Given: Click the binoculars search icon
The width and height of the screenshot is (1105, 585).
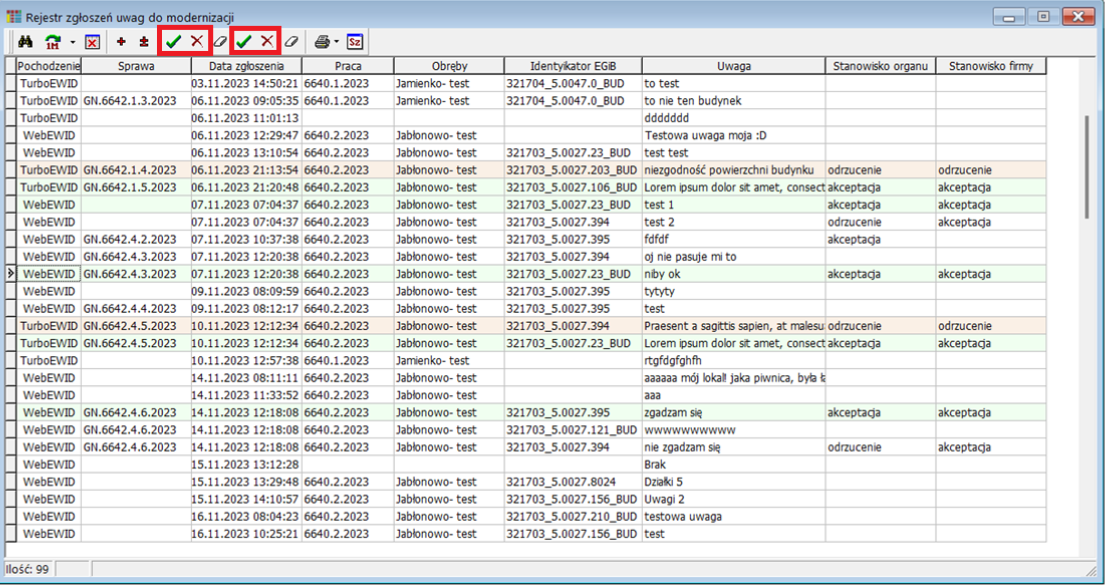Looking at the screenshot, I should (x=27, y=42).
